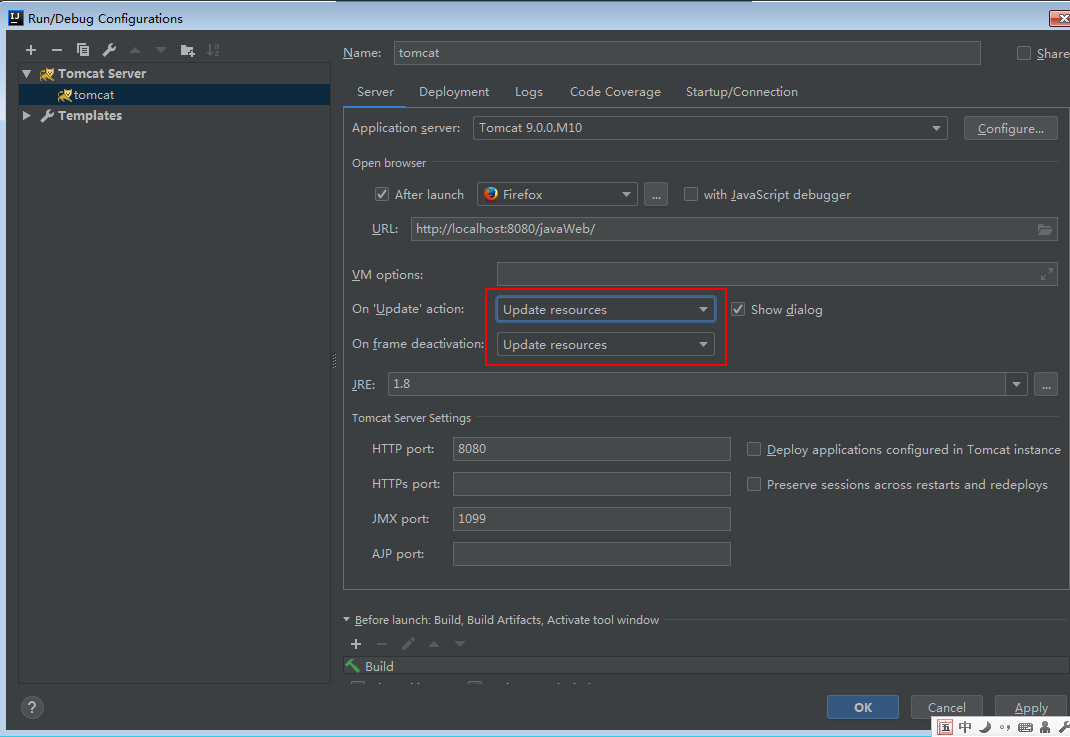Enable Preserve sessions across restarts checkbox
1070x737 pixels.
pos(753,484)
